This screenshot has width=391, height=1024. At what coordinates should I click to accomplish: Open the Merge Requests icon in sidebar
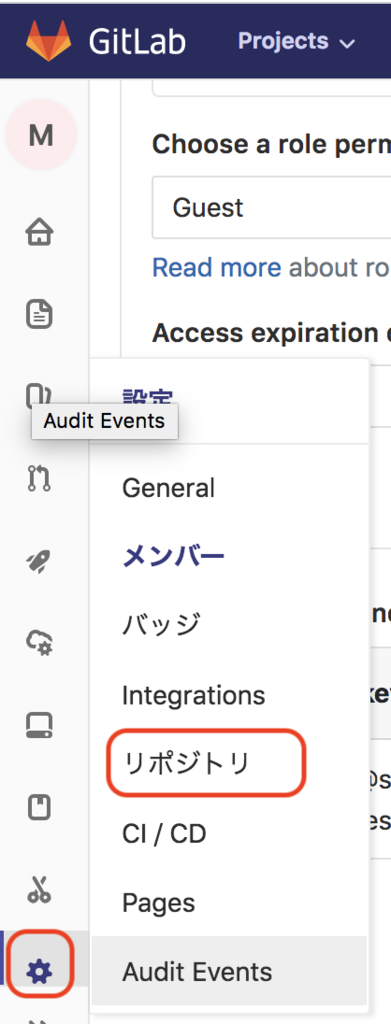coord(39,478)
